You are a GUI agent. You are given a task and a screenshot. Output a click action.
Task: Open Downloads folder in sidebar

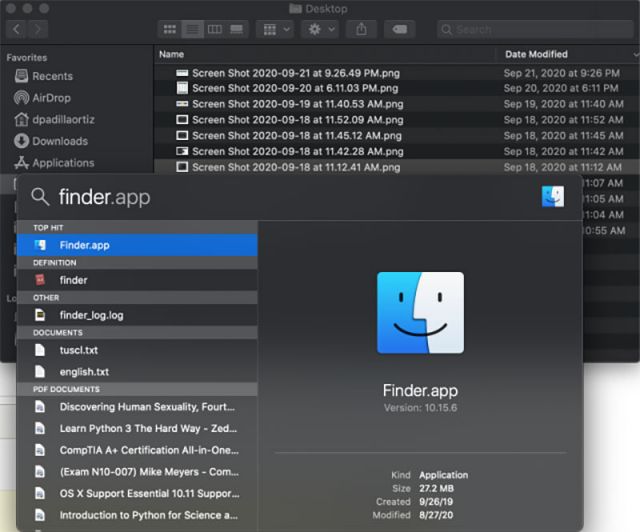click(59, 141)
